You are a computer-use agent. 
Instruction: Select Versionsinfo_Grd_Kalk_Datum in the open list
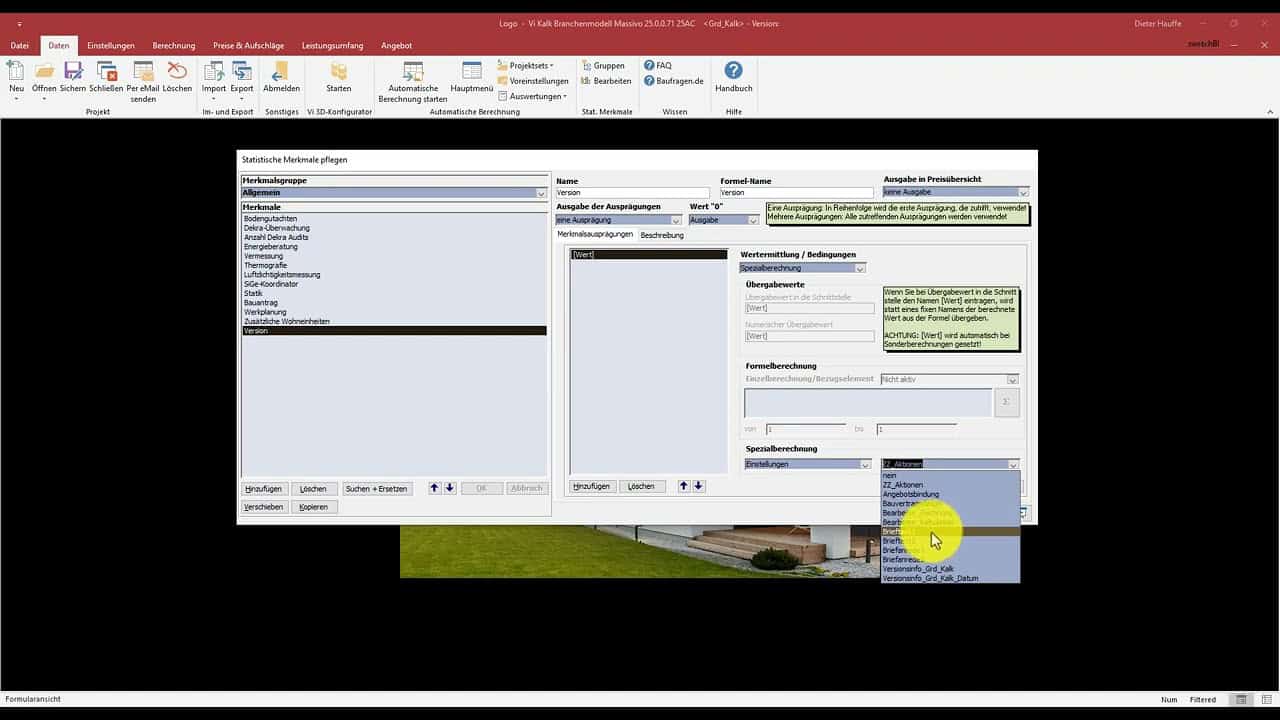pos(930,578)
